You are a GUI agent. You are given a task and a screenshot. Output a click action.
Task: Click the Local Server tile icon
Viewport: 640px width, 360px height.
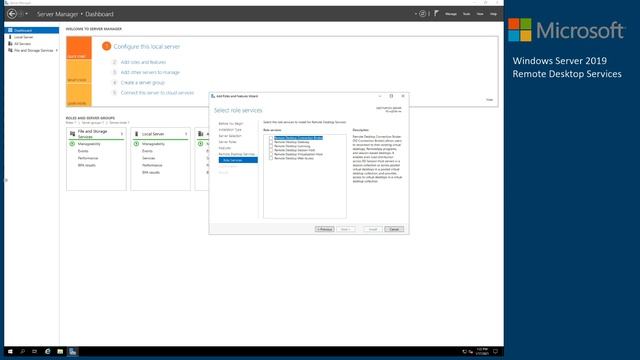136,134
